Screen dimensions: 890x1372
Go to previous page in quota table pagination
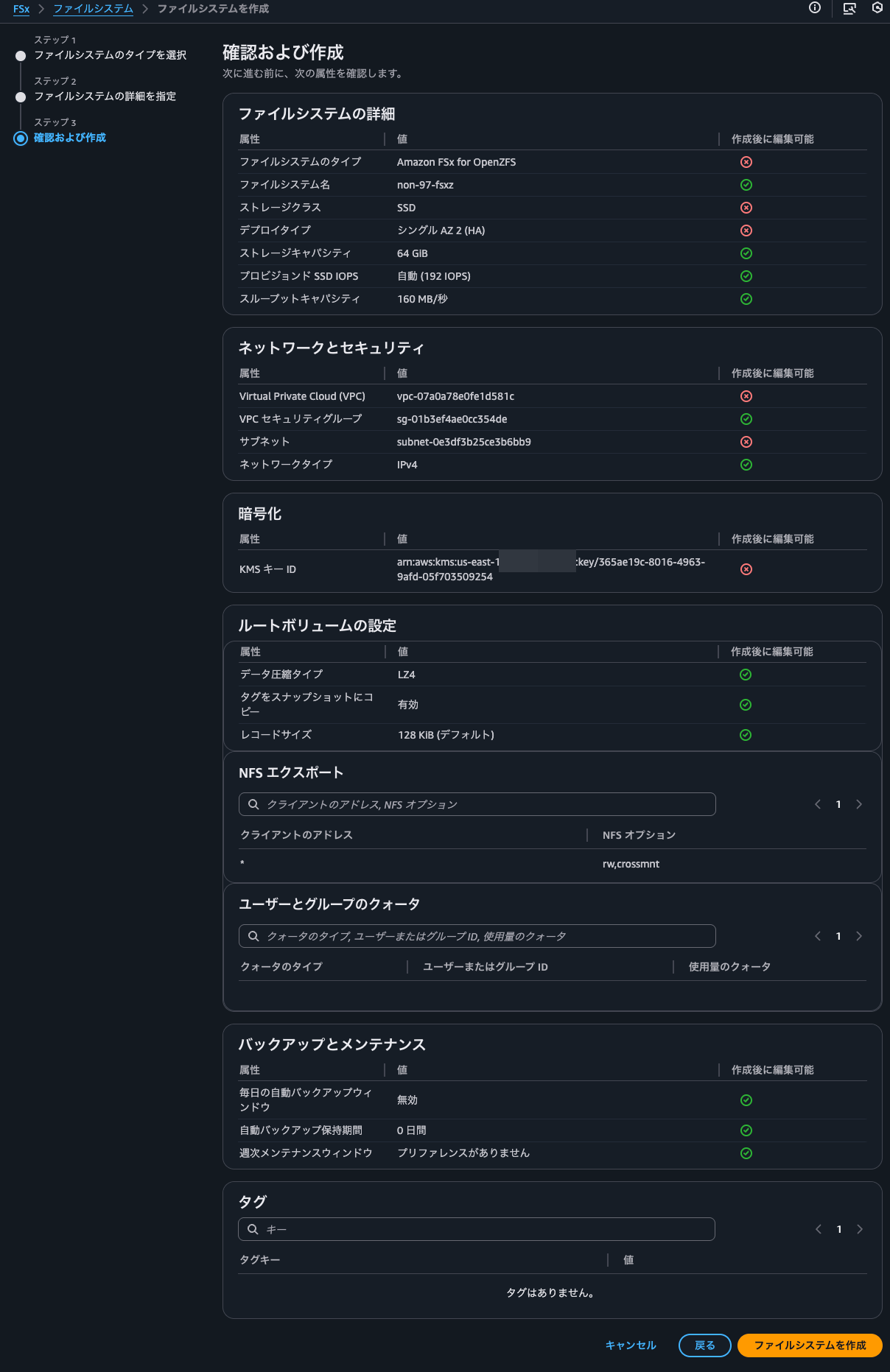pyautogui.click(x=818, y=936)
